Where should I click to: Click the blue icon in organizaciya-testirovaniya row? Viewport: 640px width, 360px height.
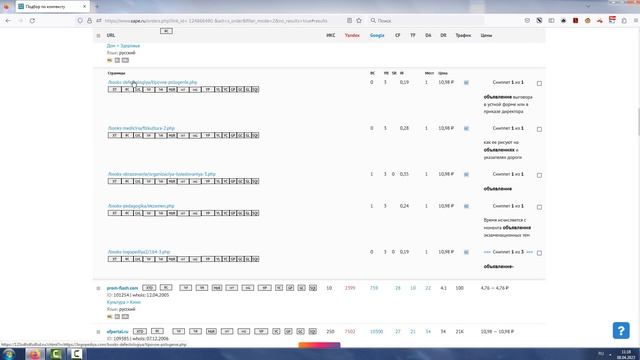point(466,174)
